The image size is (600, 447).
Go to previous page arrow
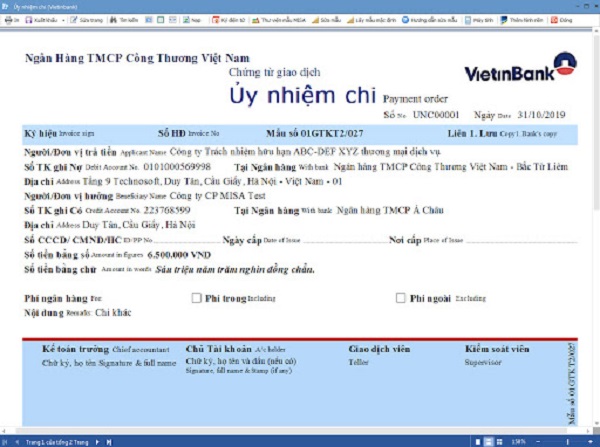[x=17, y=442]
